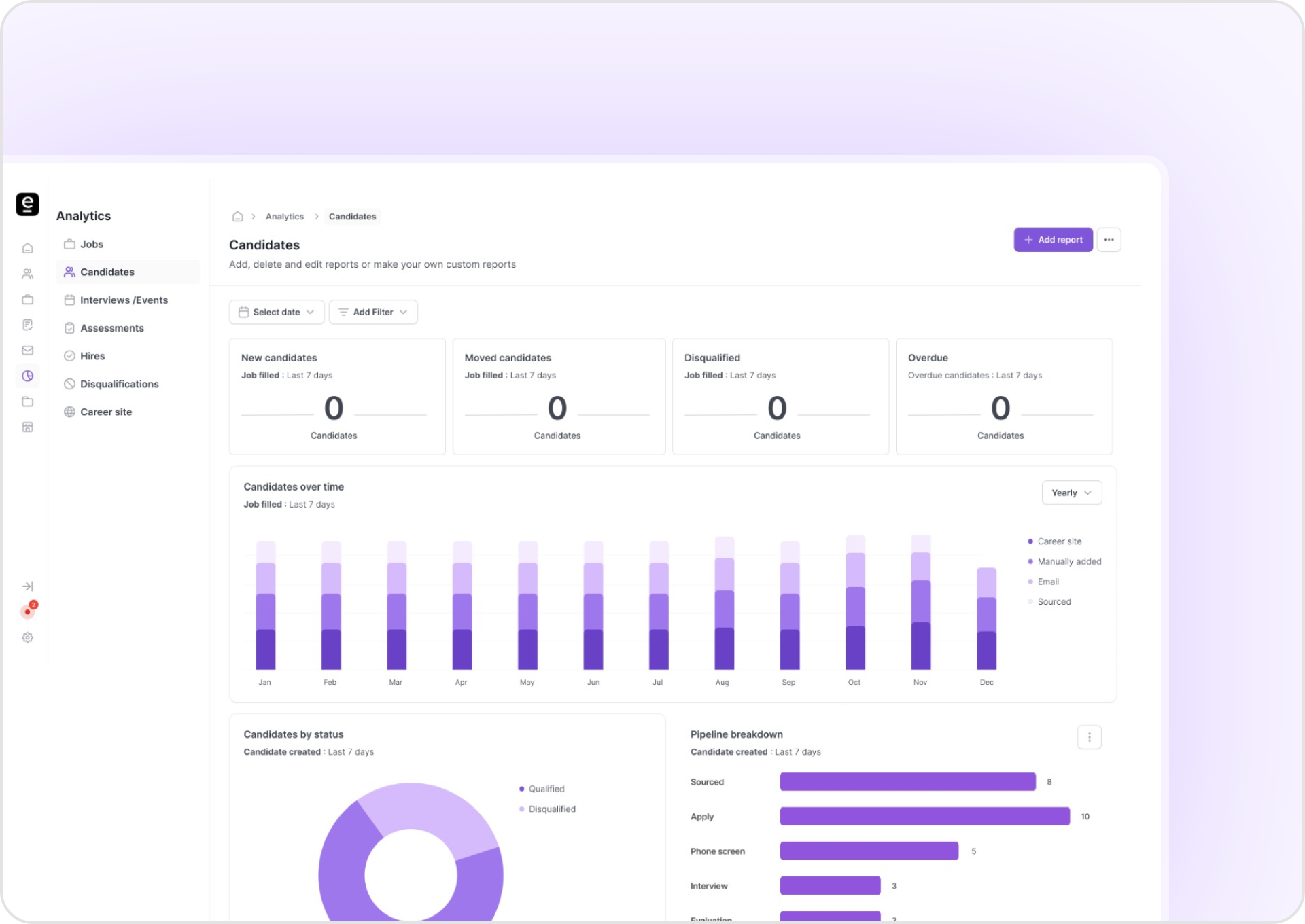Click the Nov bar in chart
The image size is (1305, 924).
click(x=920, y=603)
